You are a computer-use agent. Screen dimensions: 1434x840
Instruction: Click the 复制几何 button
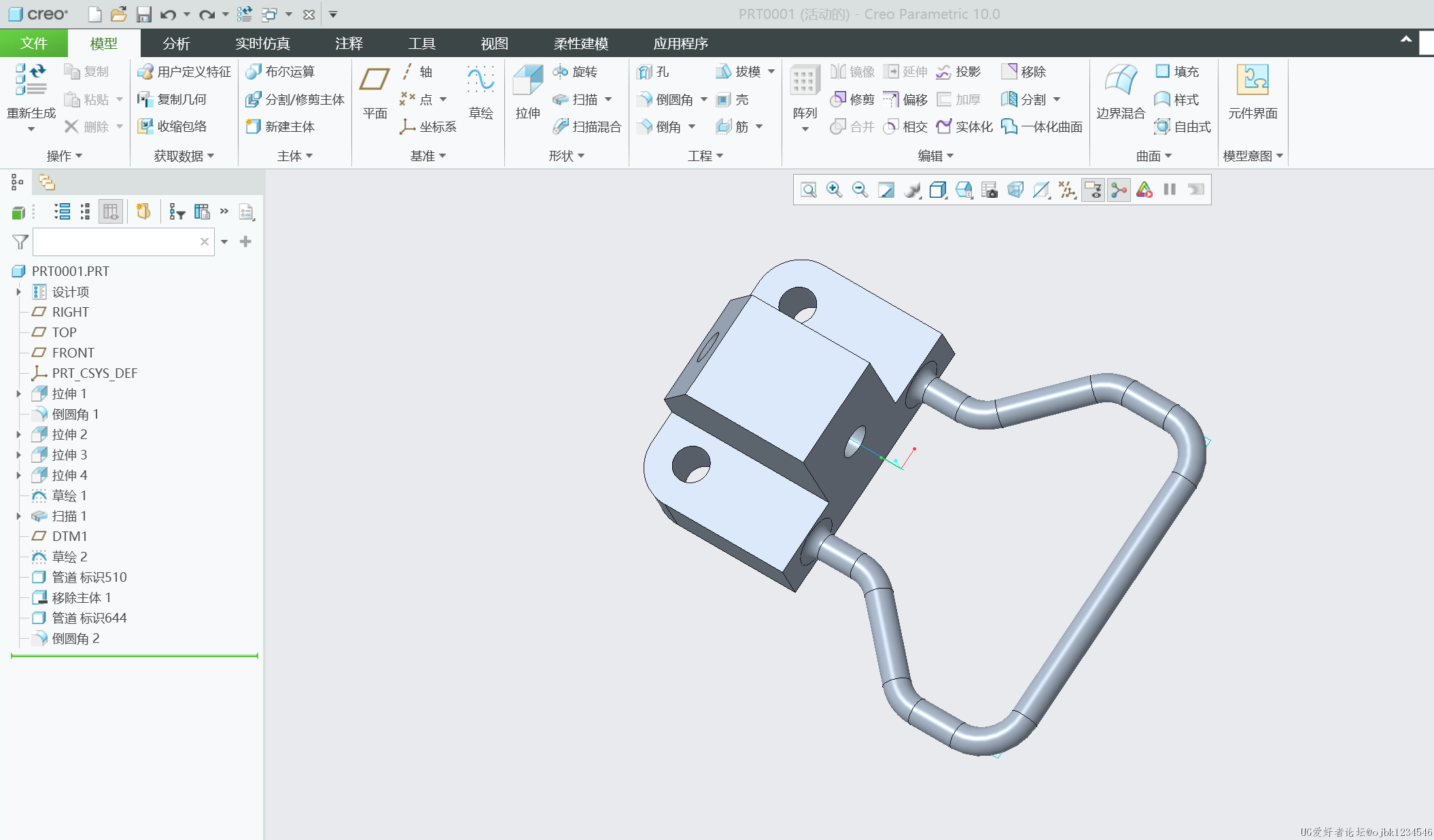(x=172, y=99)
